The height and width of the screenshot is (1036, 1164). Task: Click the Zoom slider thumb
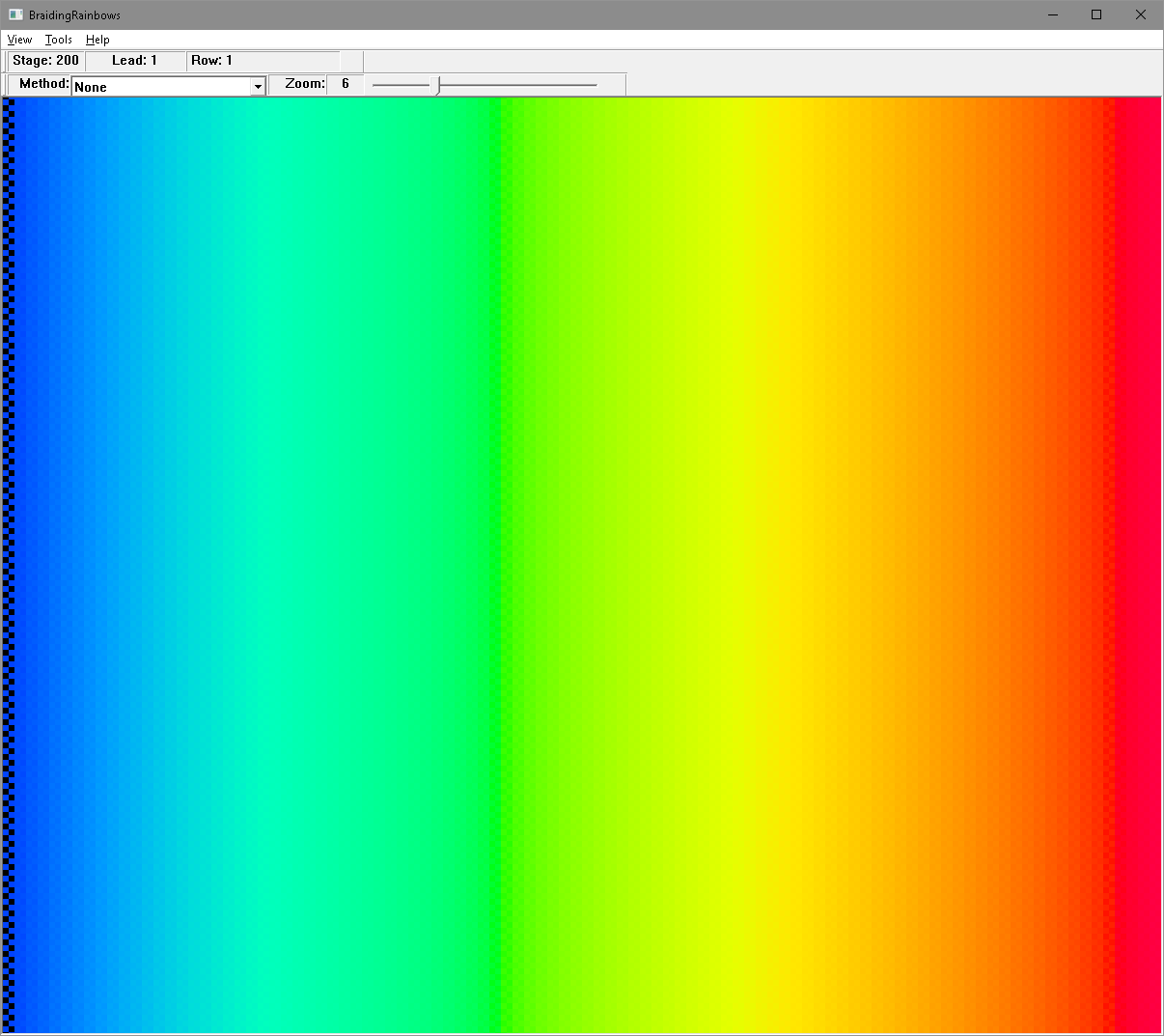437,86
